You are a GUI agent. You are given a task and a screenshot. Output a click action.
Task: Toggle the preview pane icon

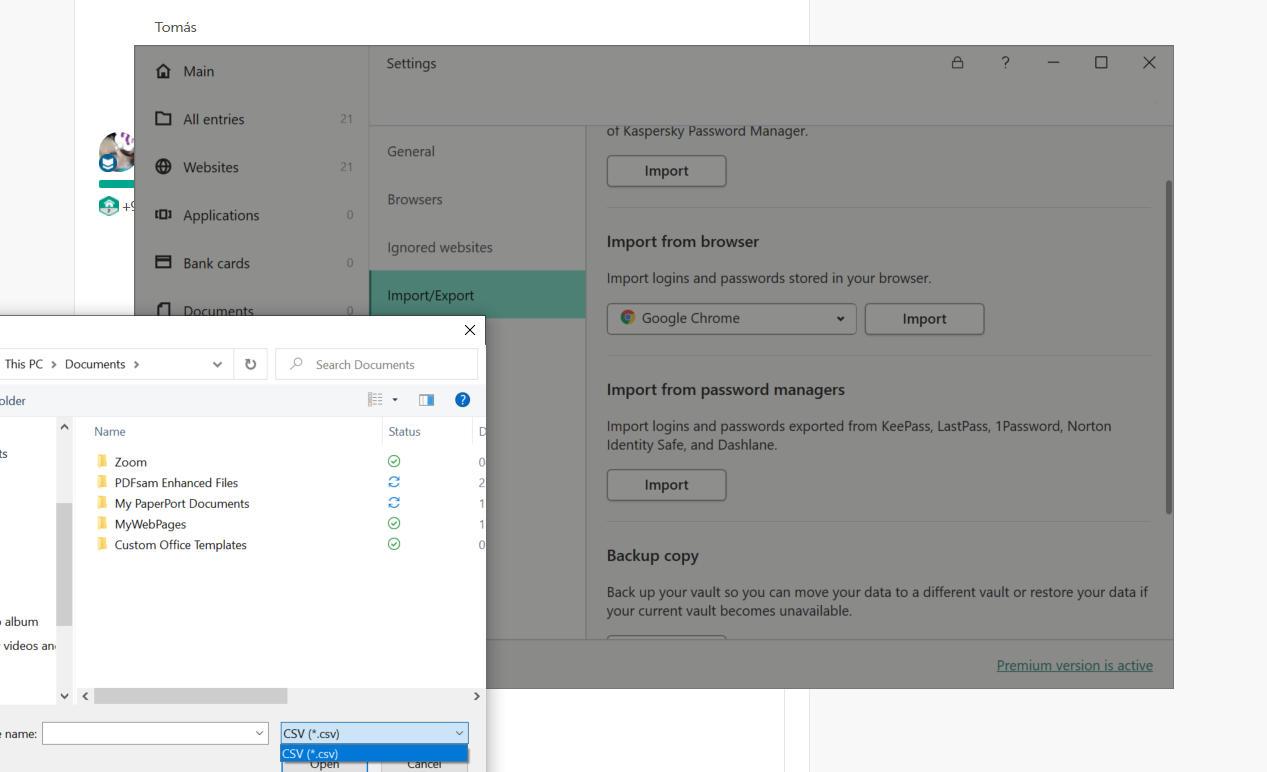[x=426, y=400]
